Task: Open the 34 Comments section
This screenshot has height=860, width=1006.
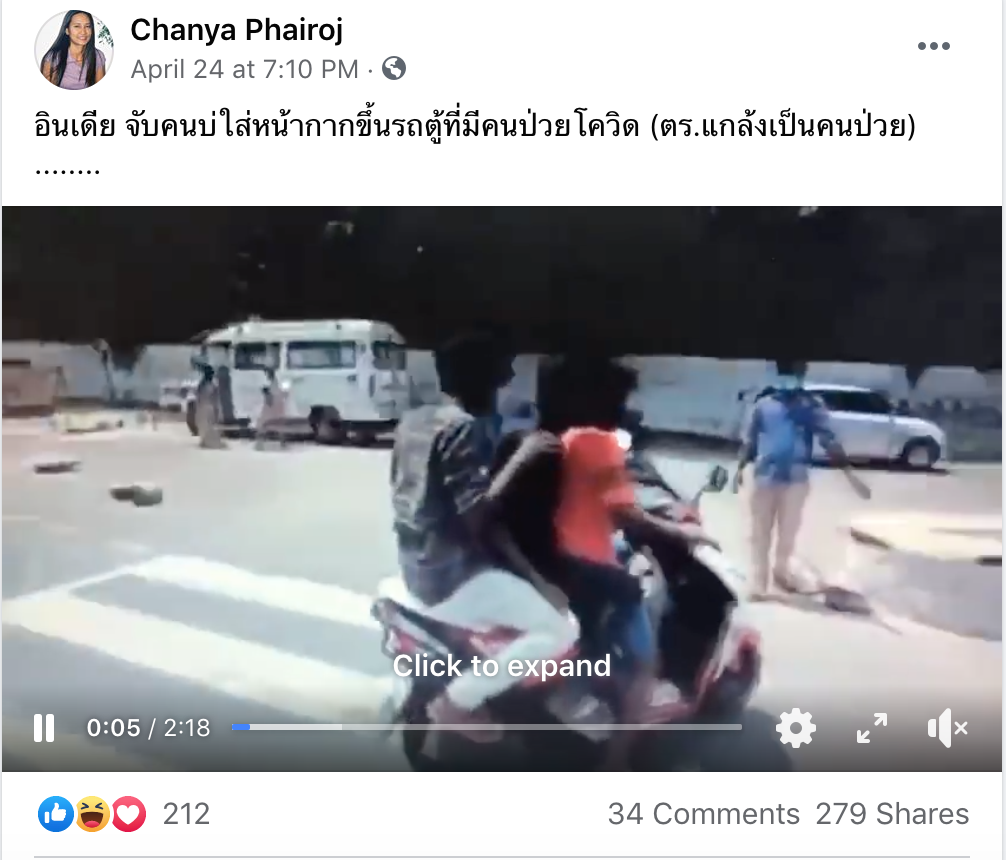Action: point(704,814)
